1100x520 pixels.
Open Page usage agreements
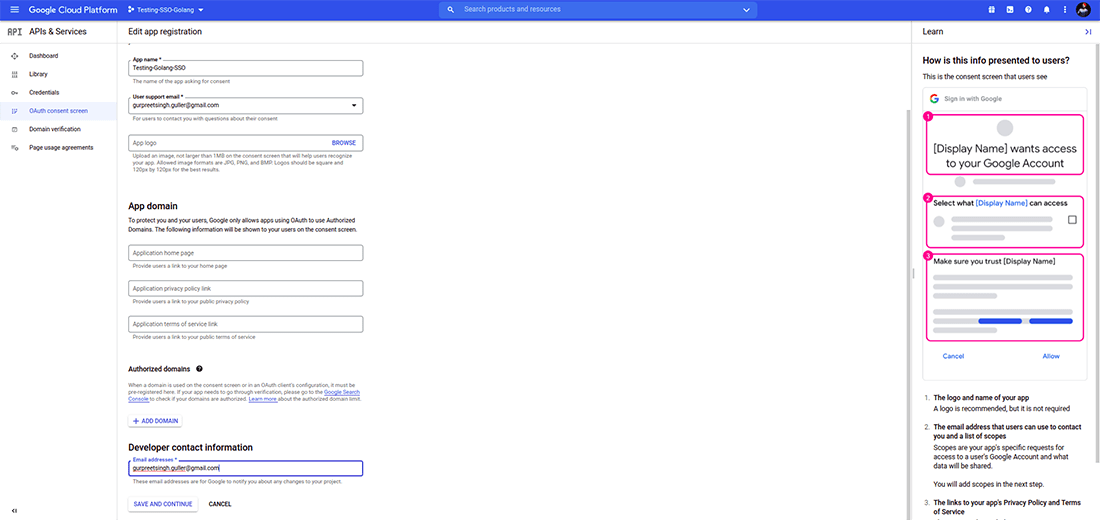click(58, 147)
